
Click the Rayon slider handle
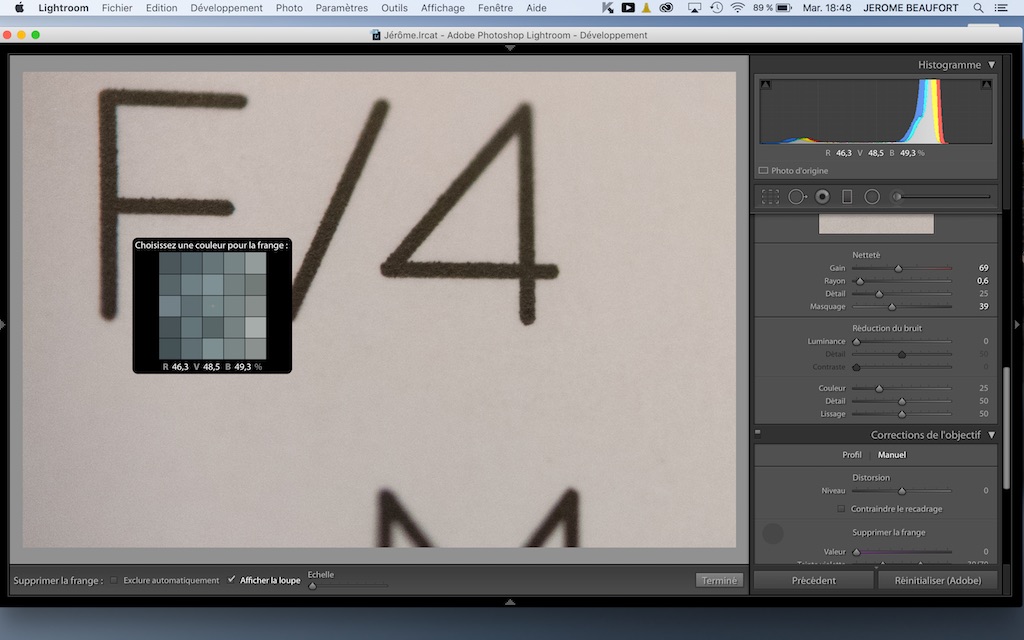point(860,281)
